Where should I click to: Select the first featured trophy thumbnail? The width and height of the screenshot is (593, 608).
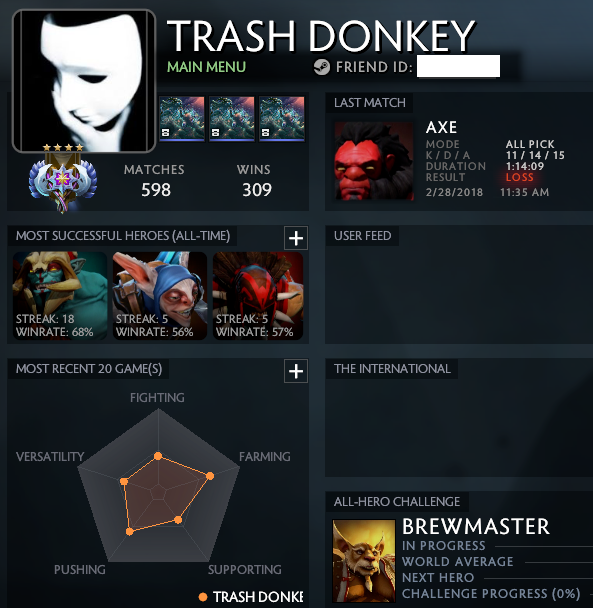pos(182,119)
